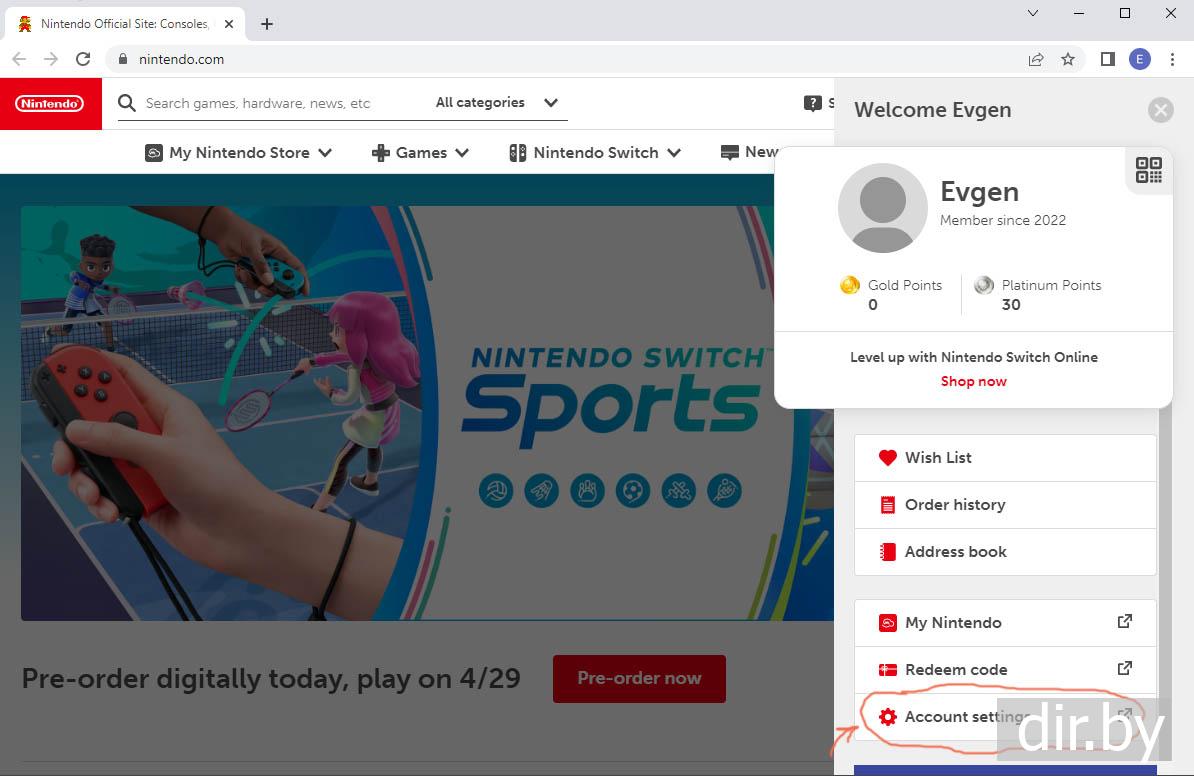Open the tab search chevron

point(1033,13)
